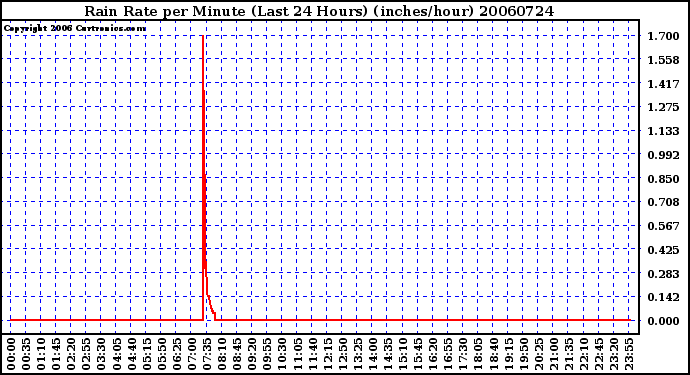The height and width of the screenshot is (375, 690).
Task: Select the 01:45 x-axis label
Action: pos(56,355)
